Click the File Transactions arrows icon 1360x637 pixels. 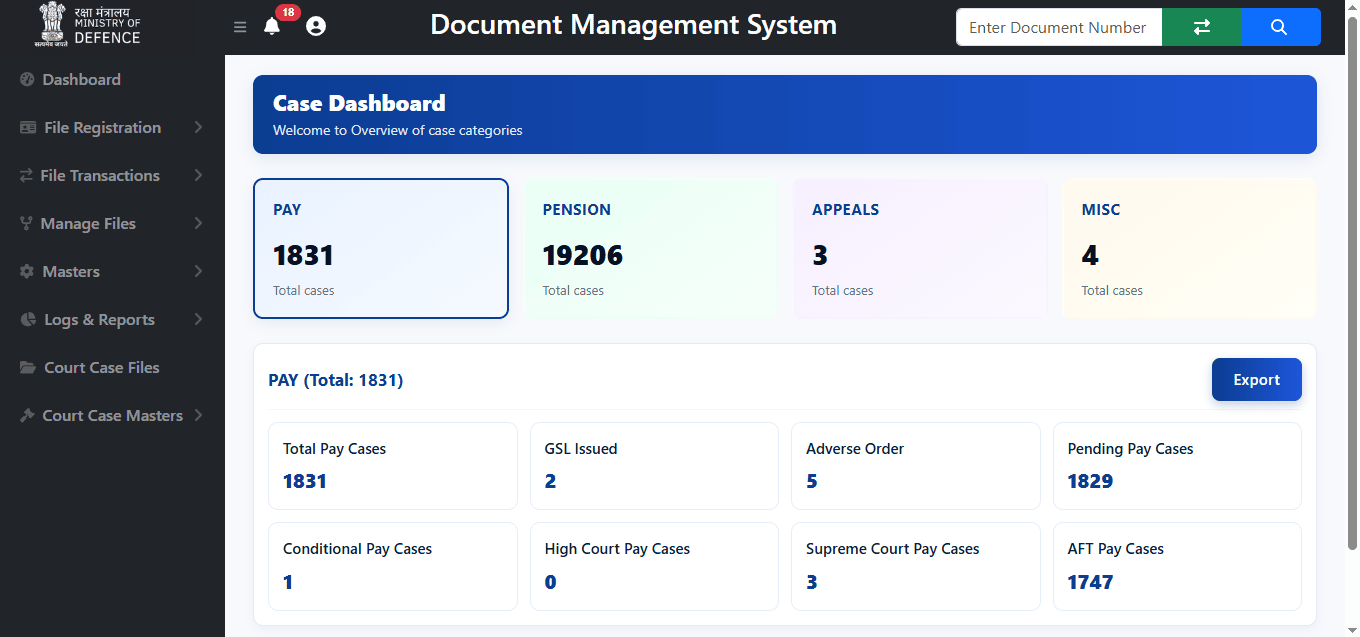pyautogui.click(x=26, y=175)
